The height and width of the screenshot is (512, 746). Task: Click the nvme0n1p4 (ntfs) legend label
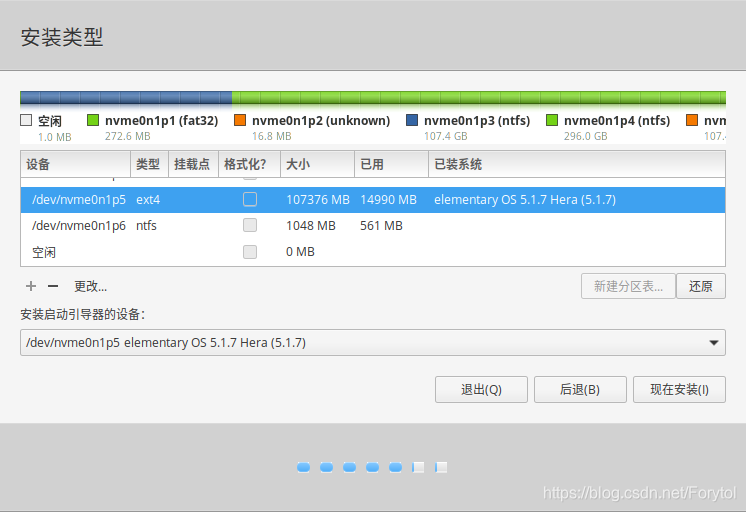pyautogui.click(x=617, y=120)
